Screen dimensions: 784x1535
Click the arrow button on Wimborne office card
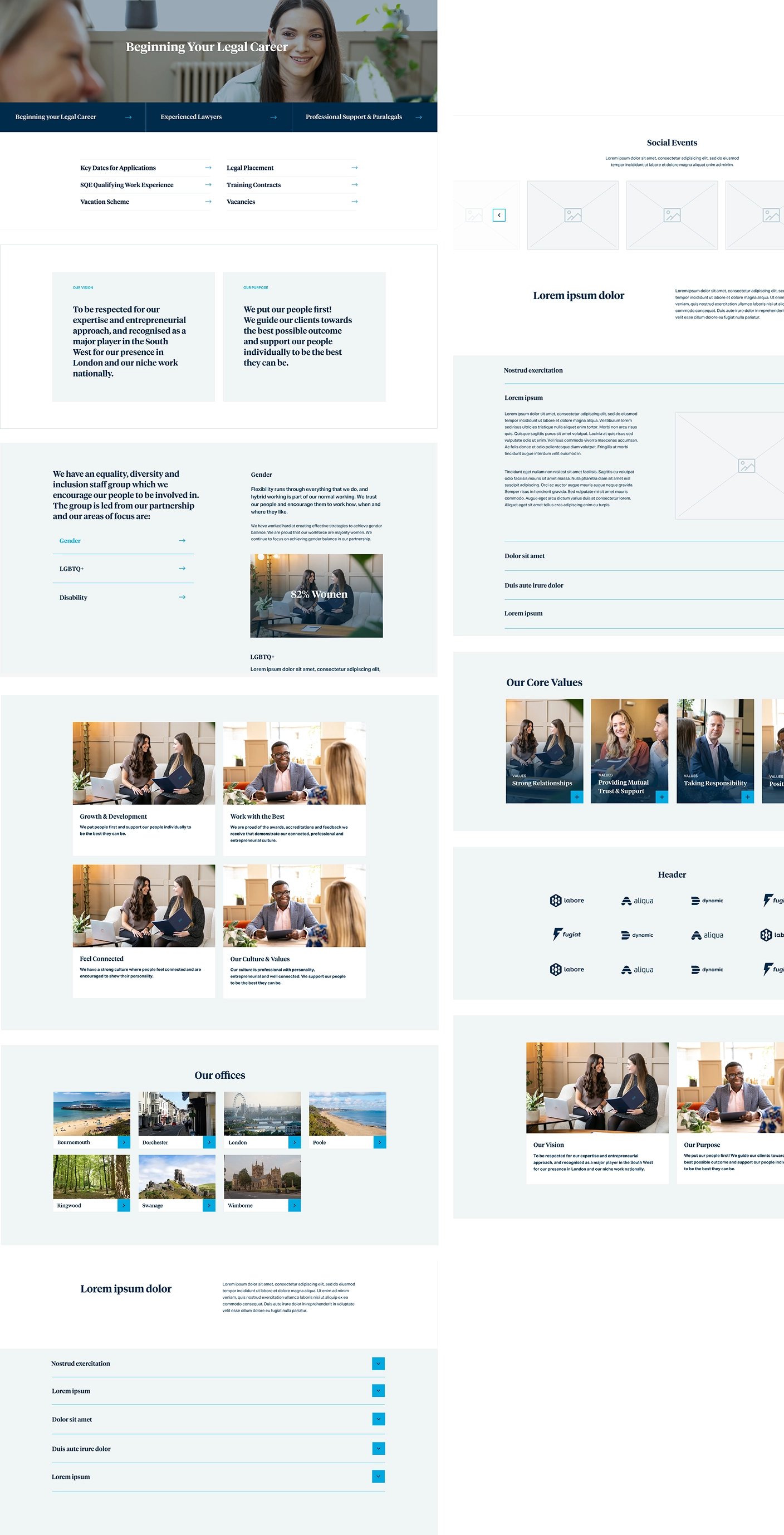click(295, 1205)
